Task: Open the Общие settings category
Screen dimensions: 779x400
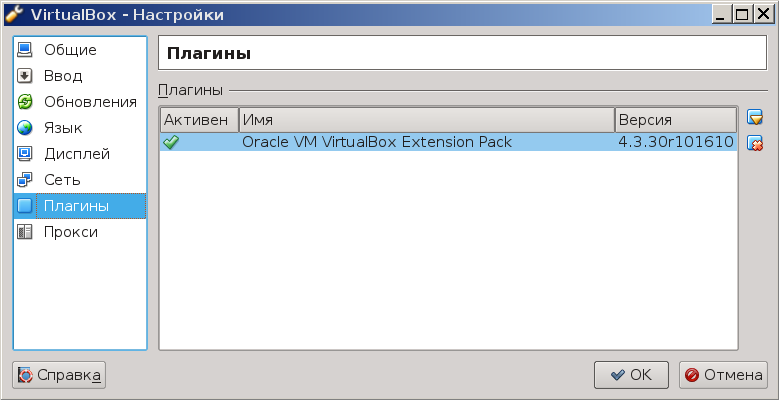Action: click(80, 50)
